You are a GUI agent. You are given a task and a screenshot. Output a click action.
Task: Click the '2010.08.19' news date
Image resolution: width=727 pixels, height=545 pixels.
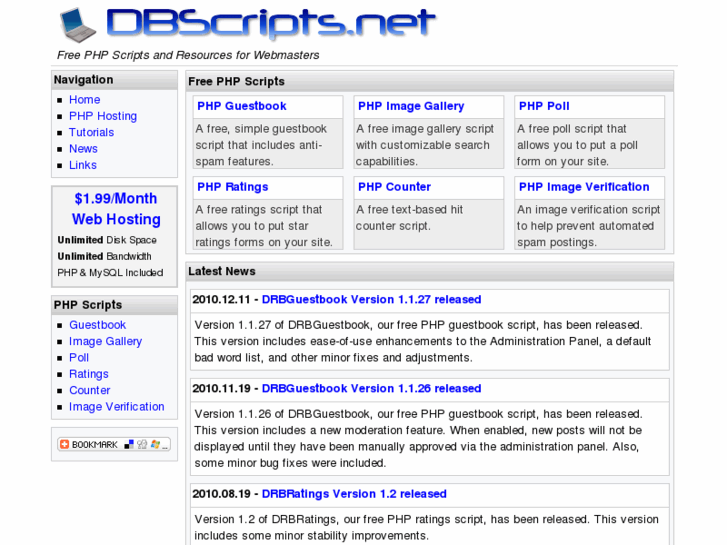(221, 494)
